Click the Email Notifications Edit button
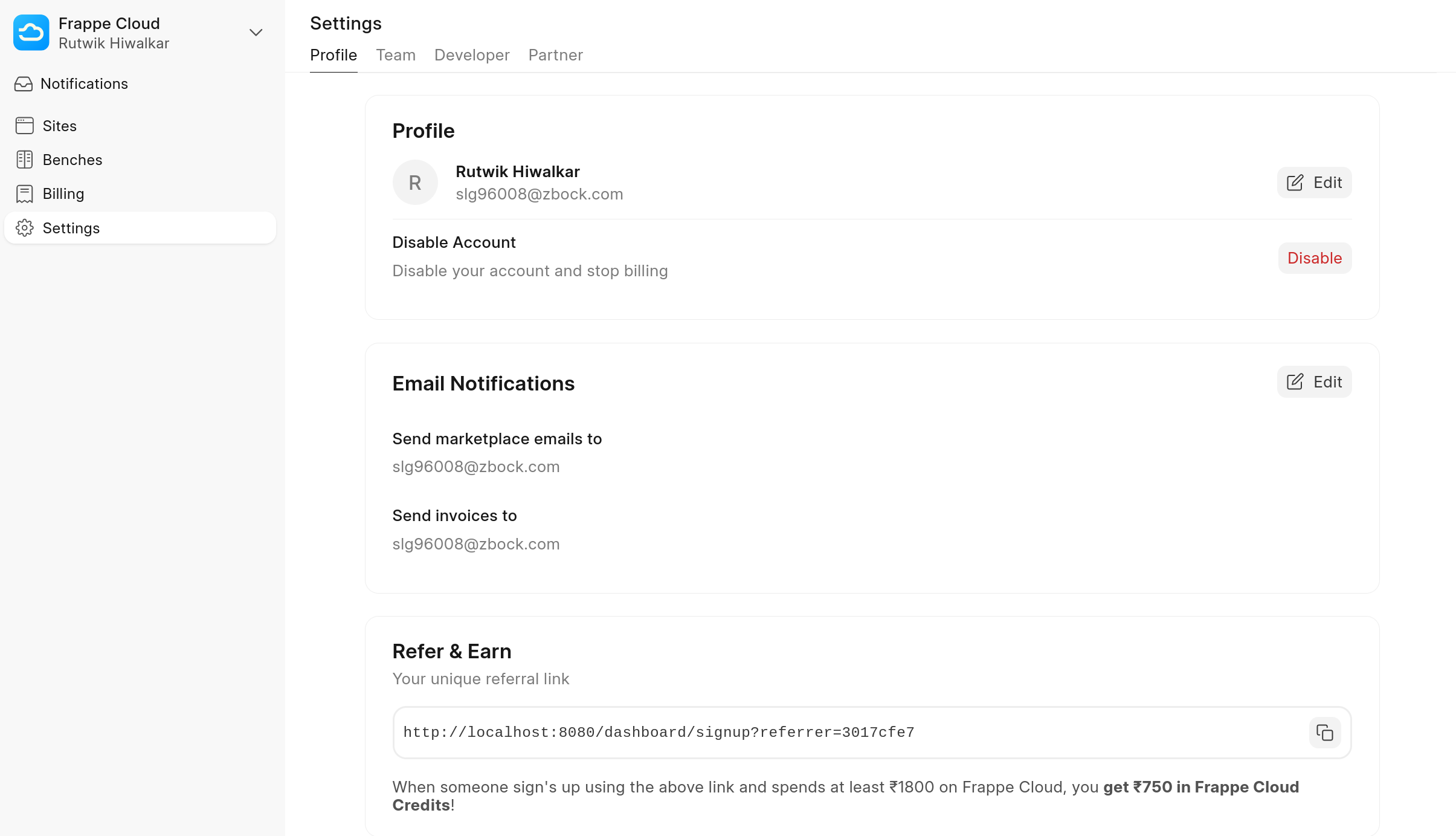1456x836 pixels. pyautogui.click(x=1314, y=381)
